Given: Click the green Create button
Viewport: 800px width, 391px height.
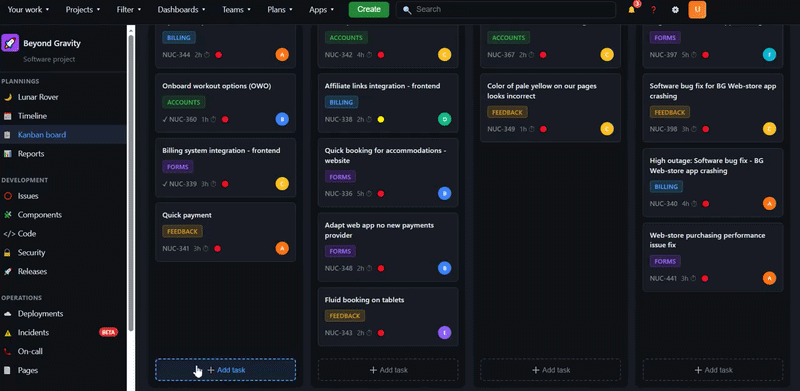Looking at the screenshot, I should pyautogui.click(x=369, y=9).
